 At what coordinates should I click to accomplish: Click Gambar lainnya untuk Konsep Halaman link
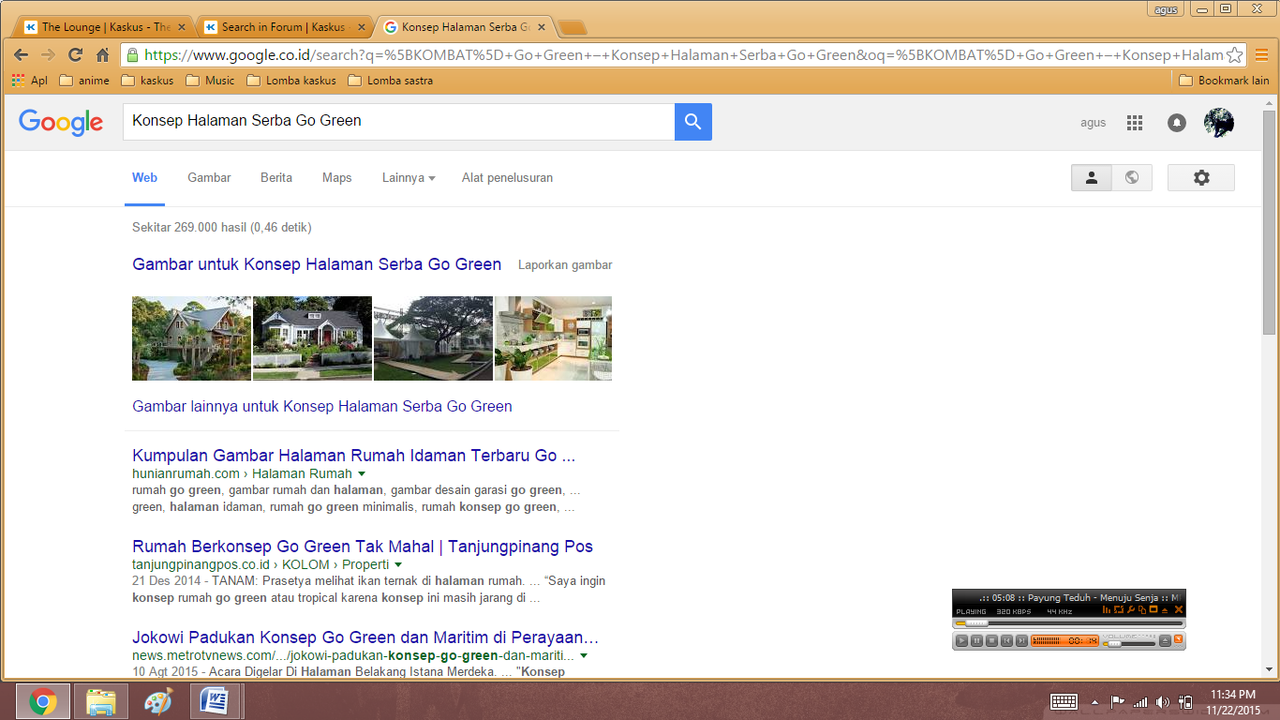coord(322,407)
